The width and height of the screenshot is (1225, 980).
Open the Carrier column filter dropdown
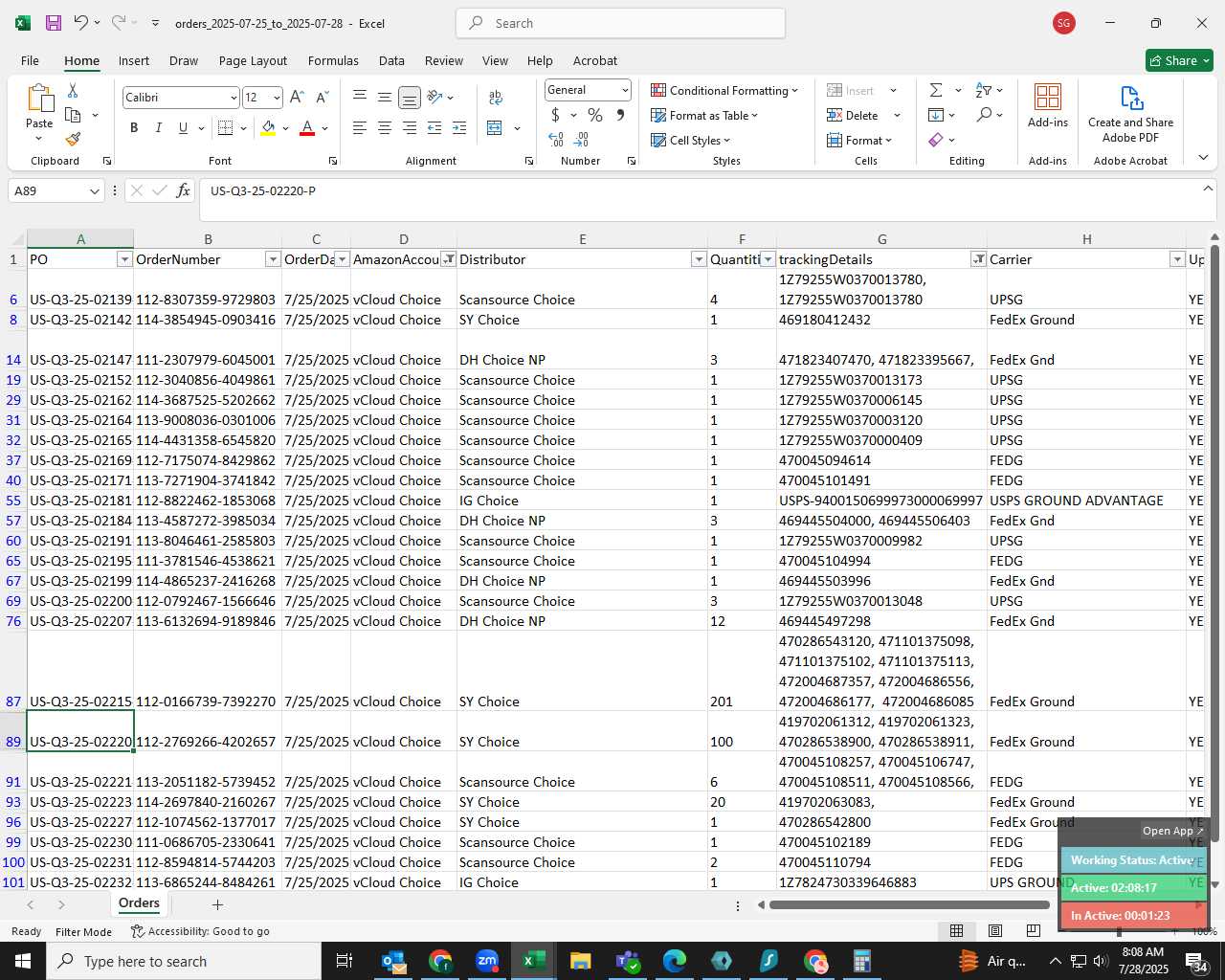pyautogui.click(x=1177, y=259)
